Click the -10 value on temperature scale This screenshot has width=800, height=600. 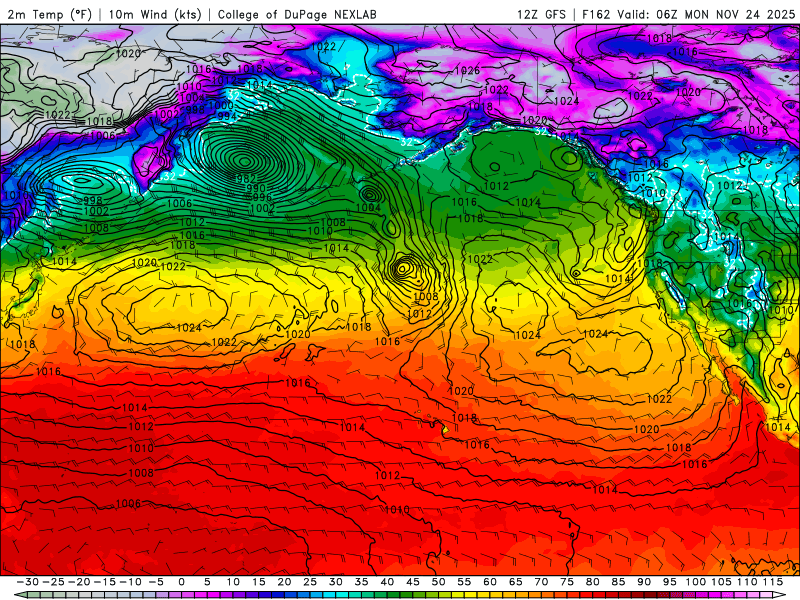pyautogui.click(x=130, y=582)
